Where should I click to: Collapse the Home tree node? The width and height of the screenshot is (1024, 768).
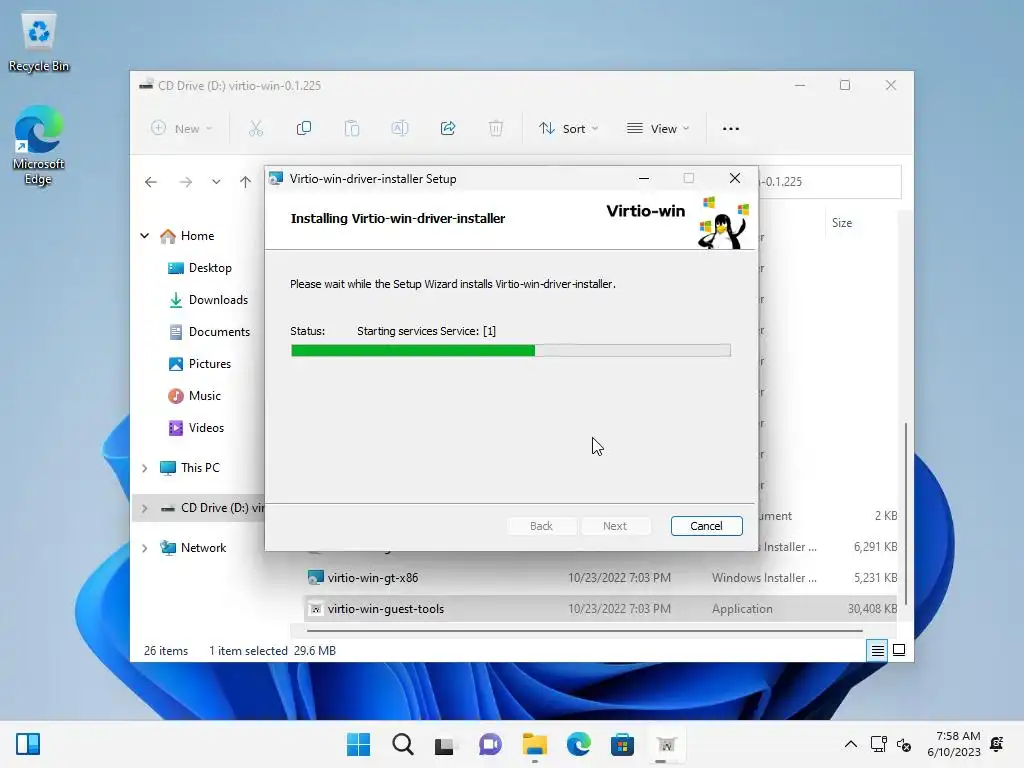click(144, 236)
